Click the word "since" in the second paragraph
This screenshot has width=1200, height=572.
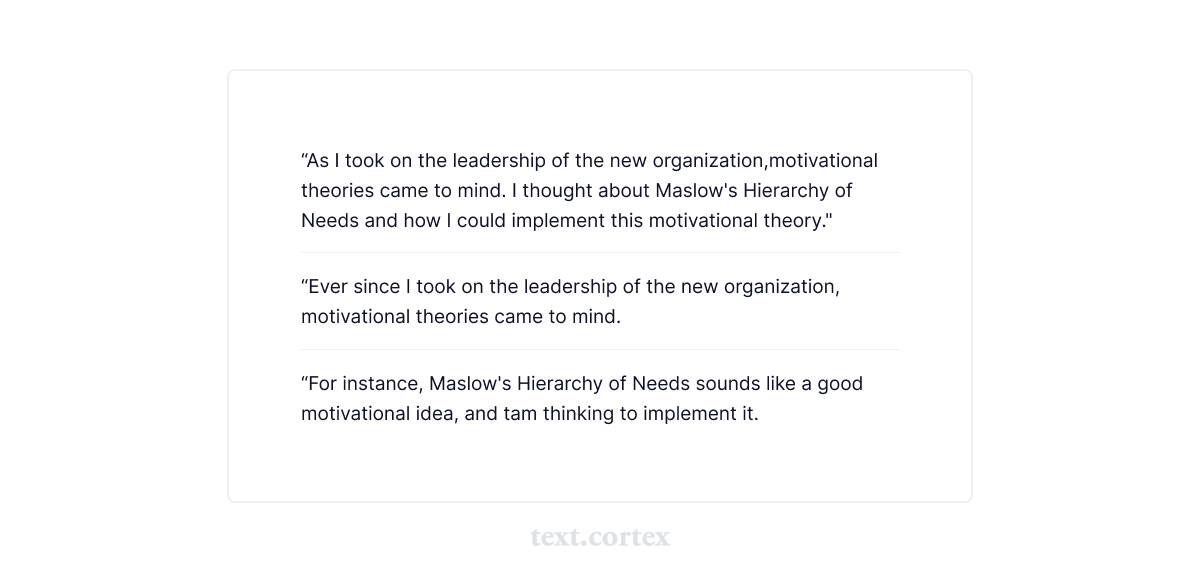click(377, 287)
